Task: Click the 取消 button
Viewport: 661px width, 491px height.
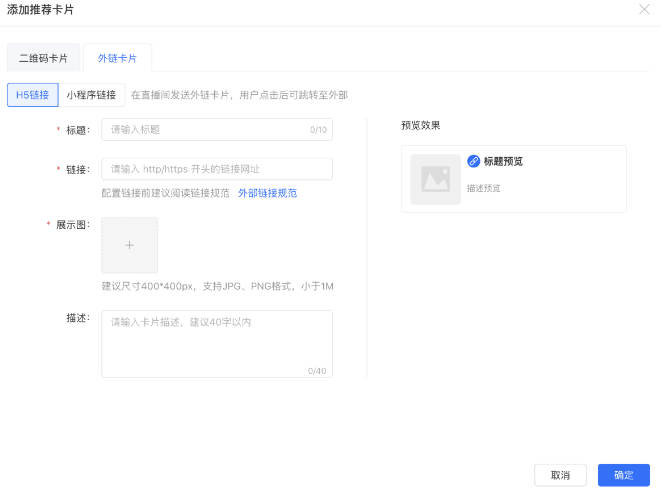Action: (x=560, y=475)
